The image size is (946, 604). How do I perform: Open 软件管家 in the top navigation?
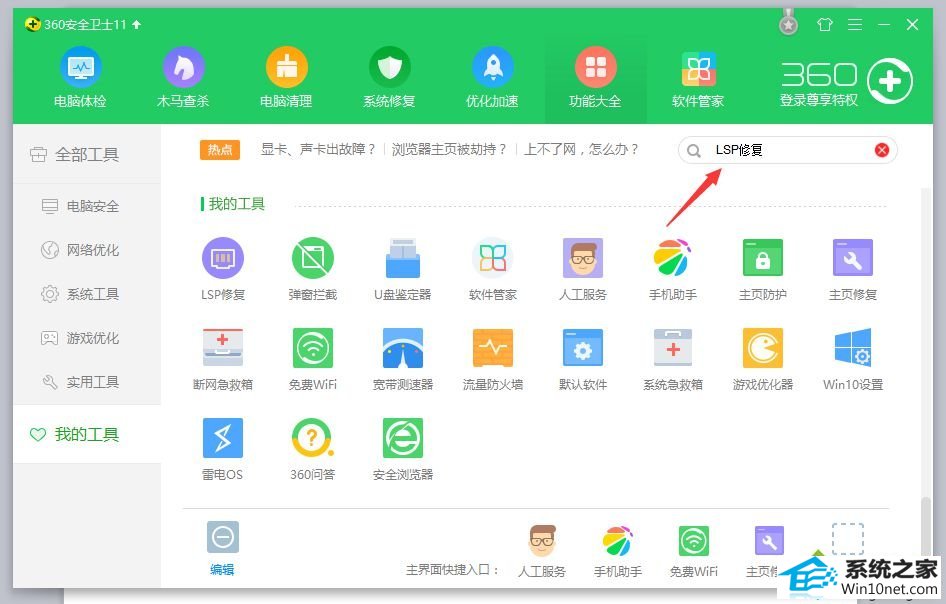click(698, 78)
